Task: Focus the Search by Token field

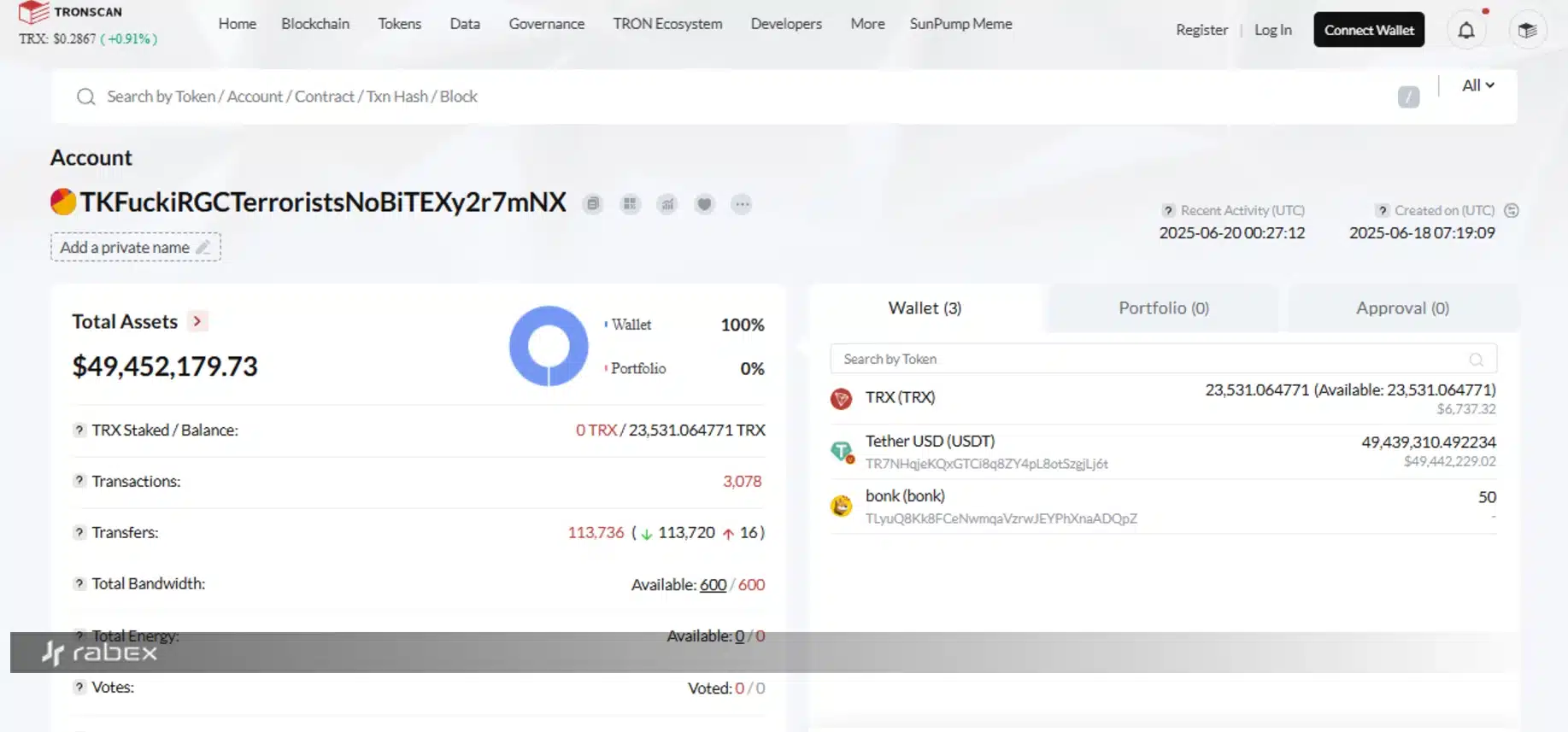Action: [x=1164, y=360]
